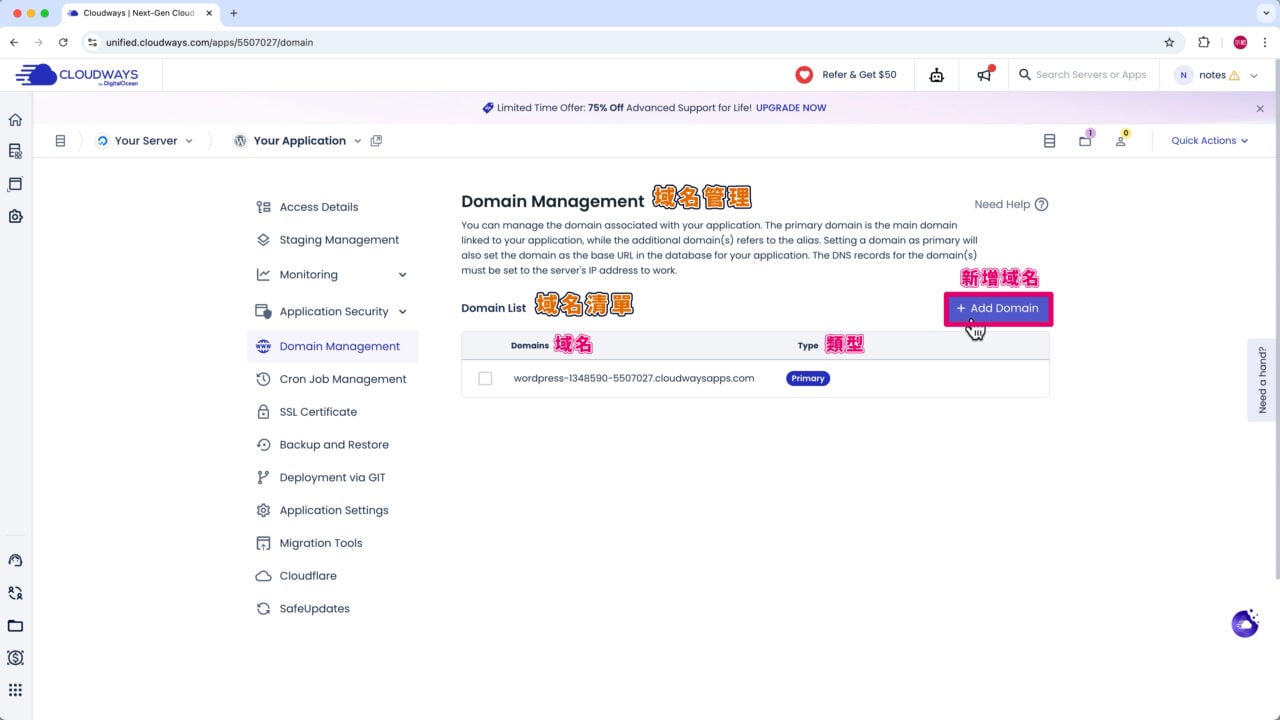Click the Add Domain button
The width and height of the screenshot is (1280, 720).
997,308
